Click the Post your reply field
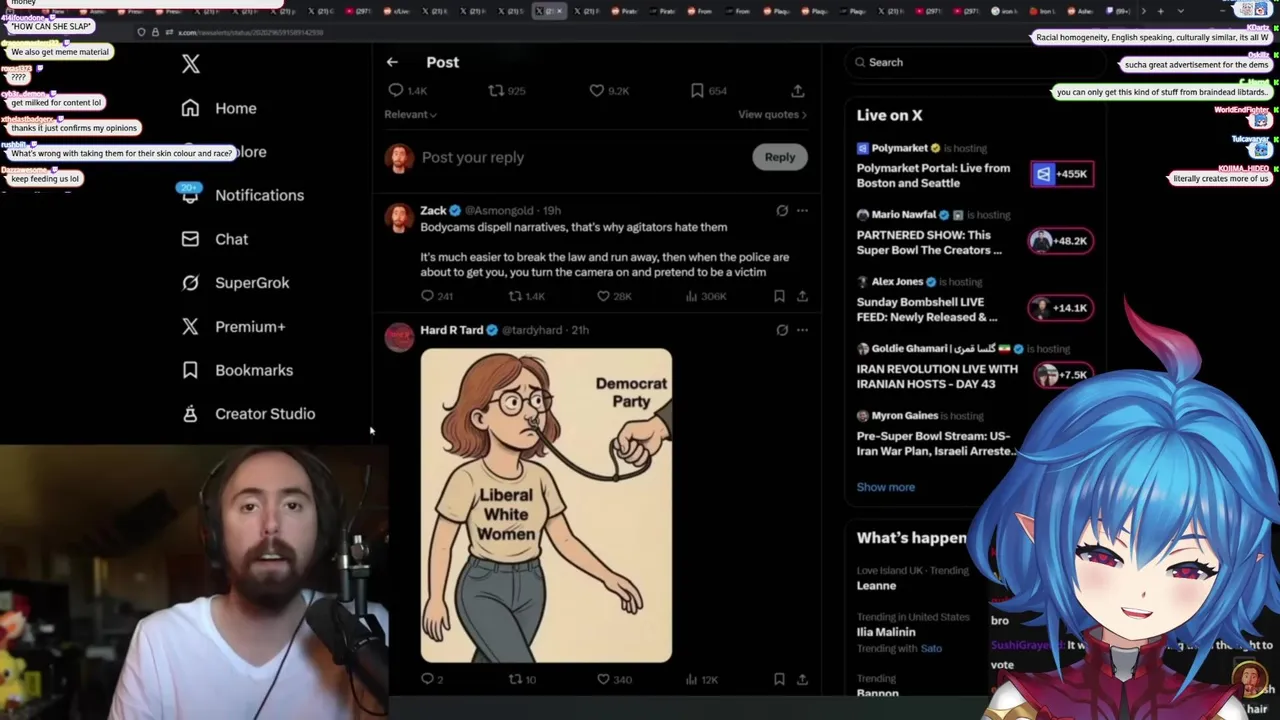 580,157
